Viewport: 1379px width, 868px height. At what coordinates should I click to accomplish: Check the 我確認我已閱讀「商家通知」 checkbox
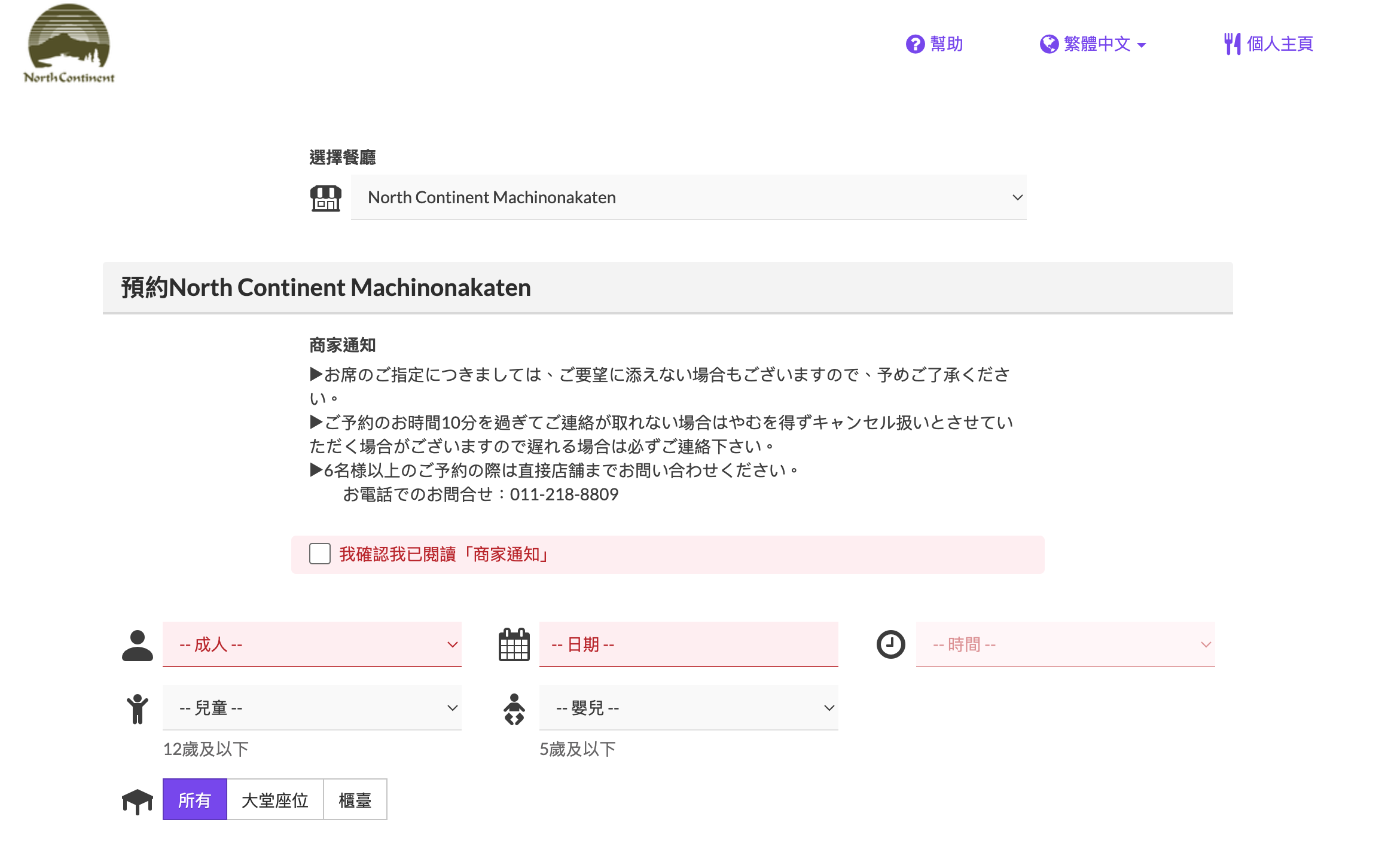(320, 554)
